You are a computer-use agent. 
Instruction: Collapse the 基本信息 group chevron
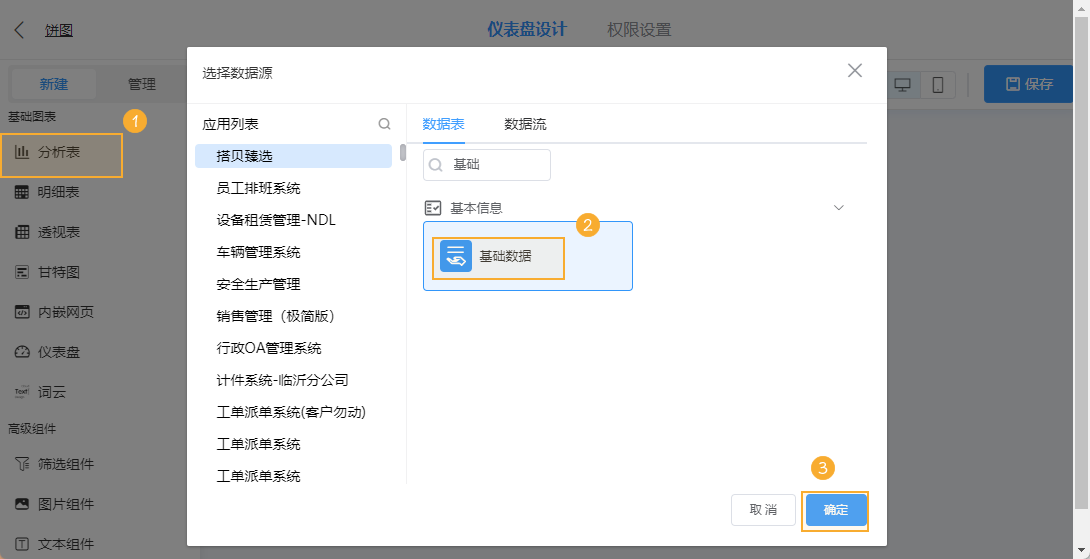pyautogui.click(x=839, y=207)
